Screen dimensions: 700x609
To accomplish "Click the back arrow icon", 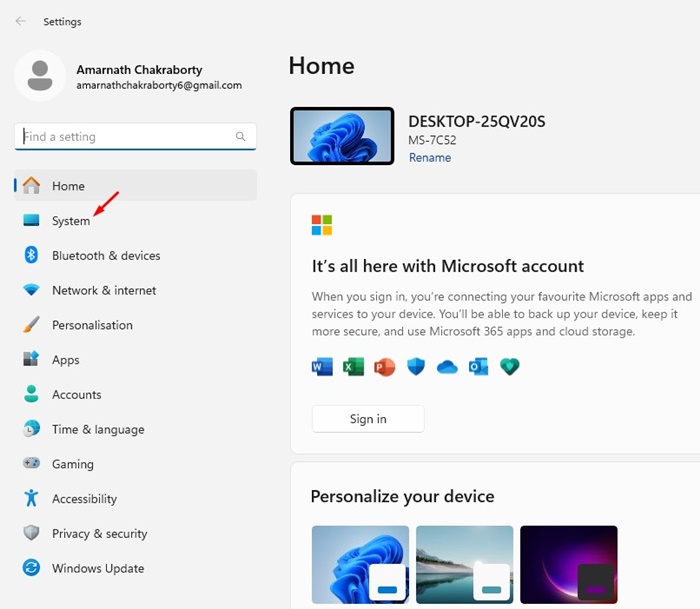I will point(21,21).
